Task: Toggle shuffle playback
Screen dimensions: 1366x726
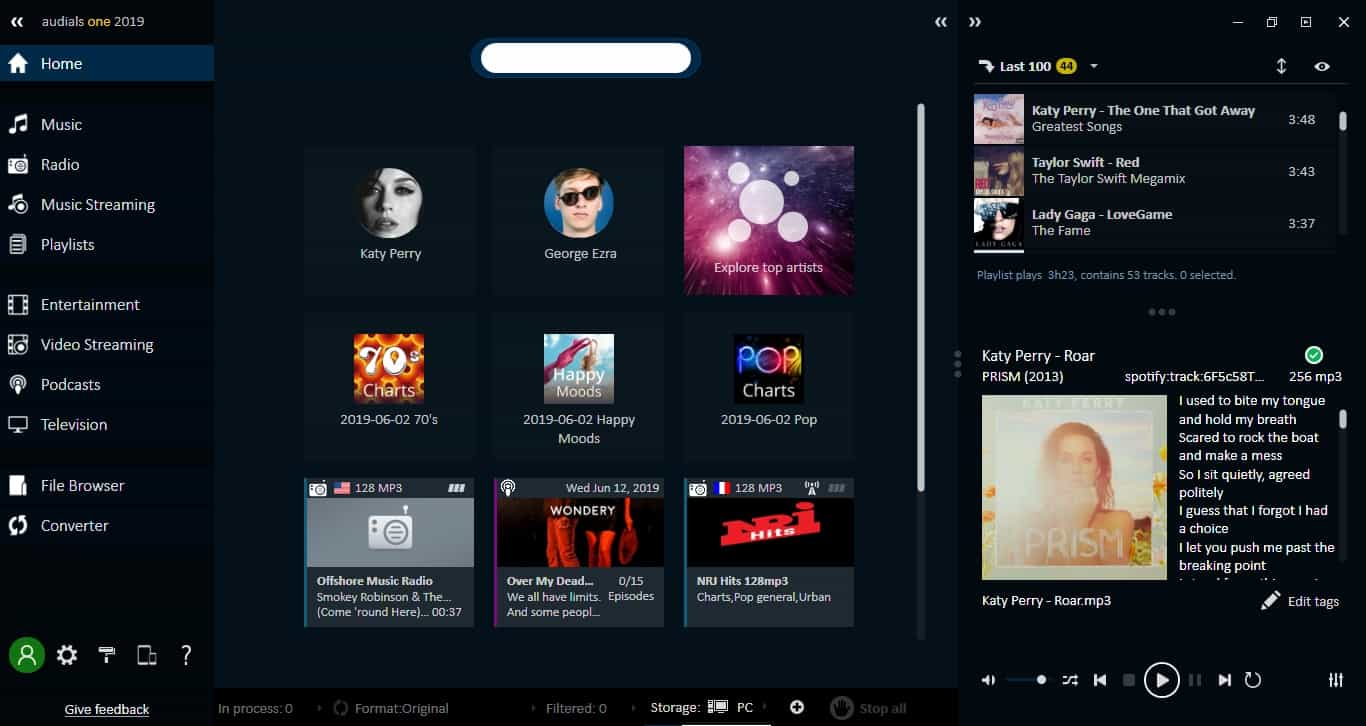Action: point(1070,680)
